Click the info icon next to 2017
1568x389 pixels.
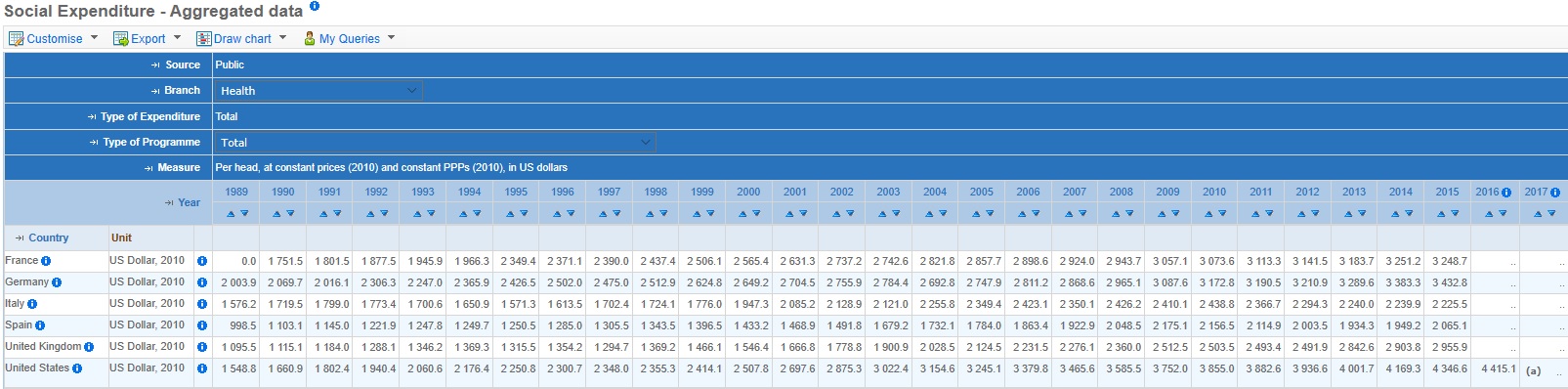(1555, 193)
